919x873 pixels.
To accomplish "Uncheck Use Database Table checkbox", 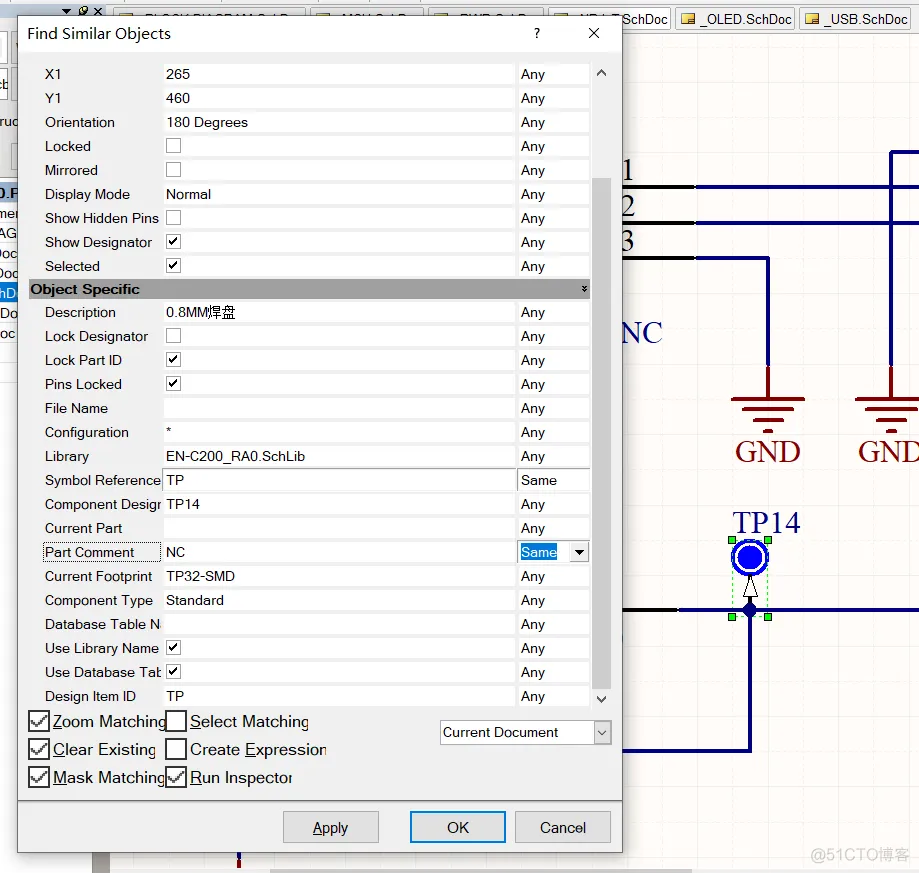I will [x=173, y=671].
